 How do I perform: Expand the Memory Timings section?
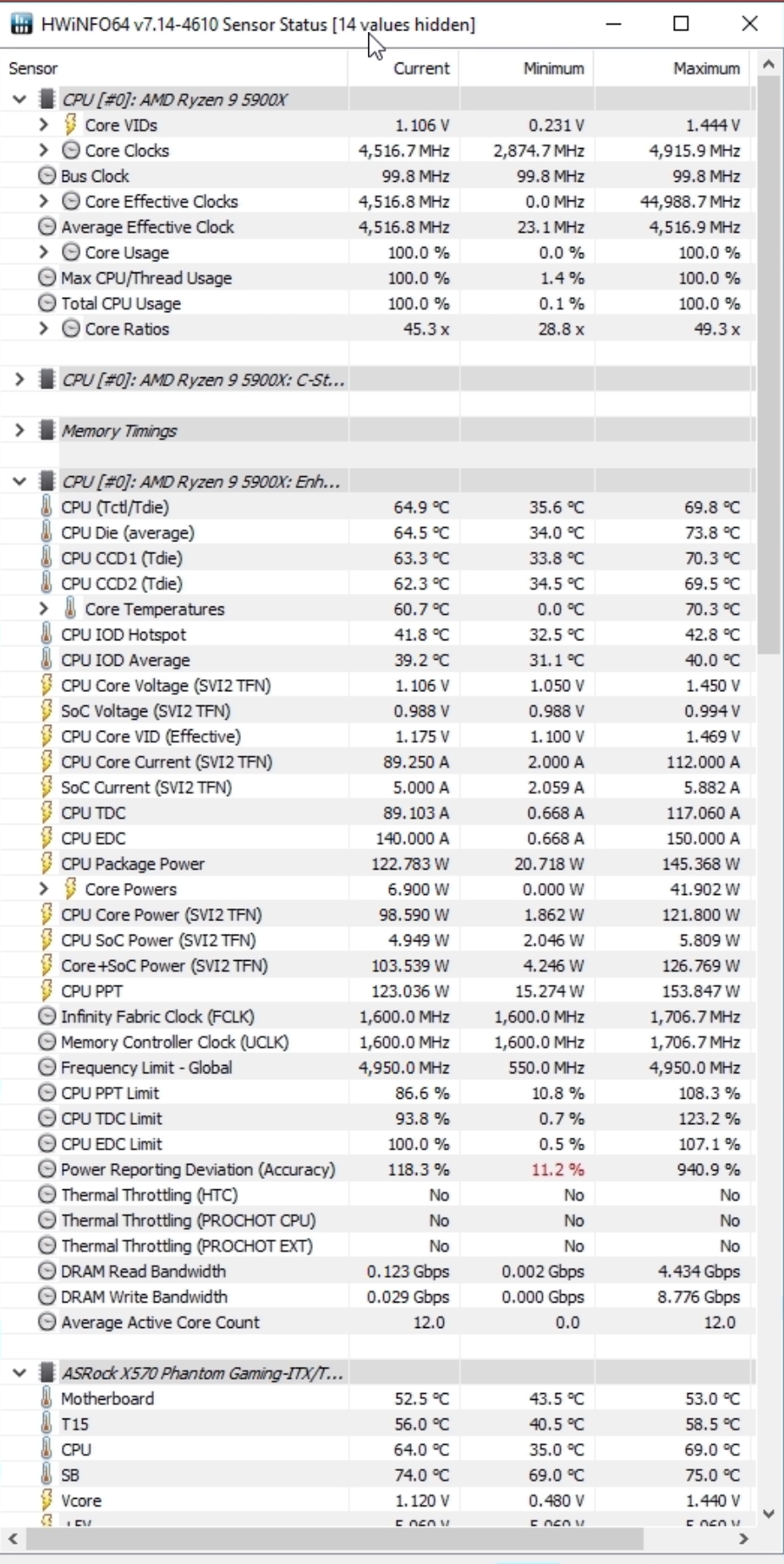[x=19, y=431]
